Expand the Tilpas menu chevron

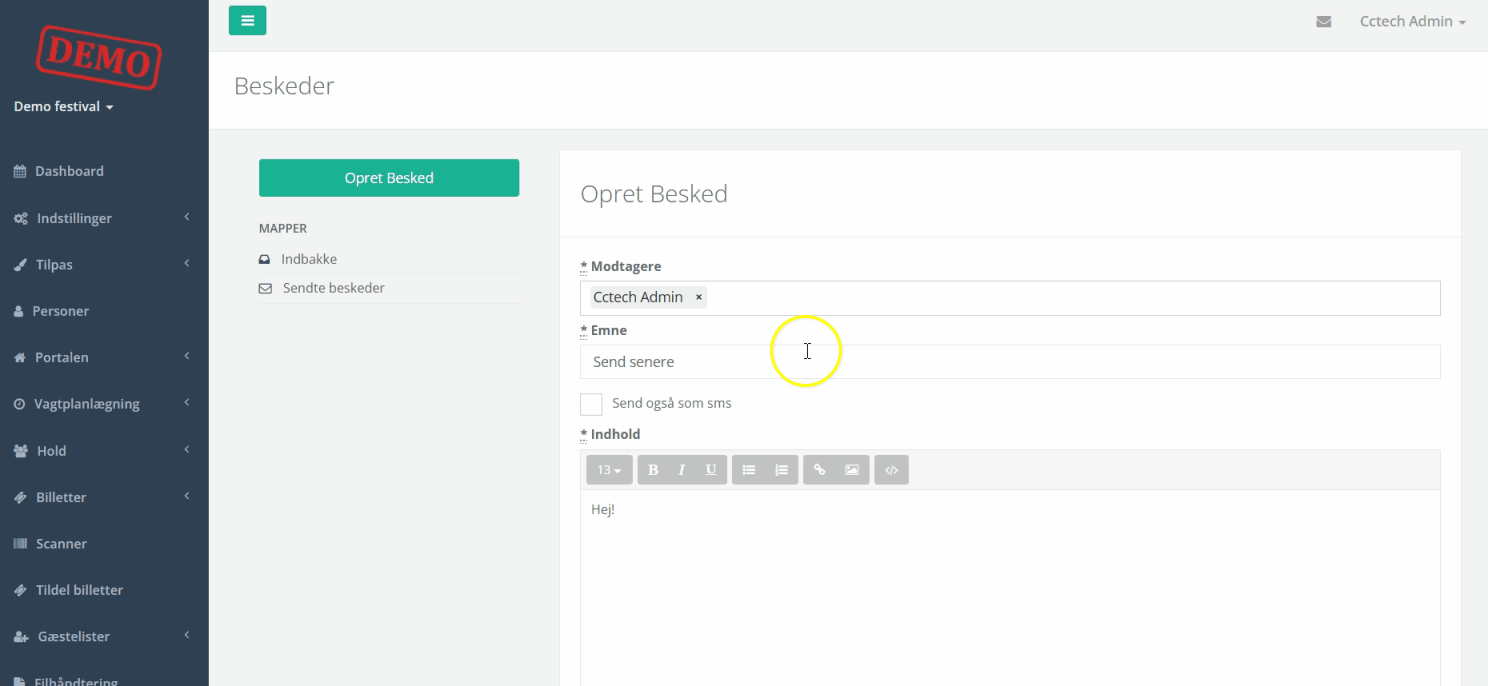point(187,264)
